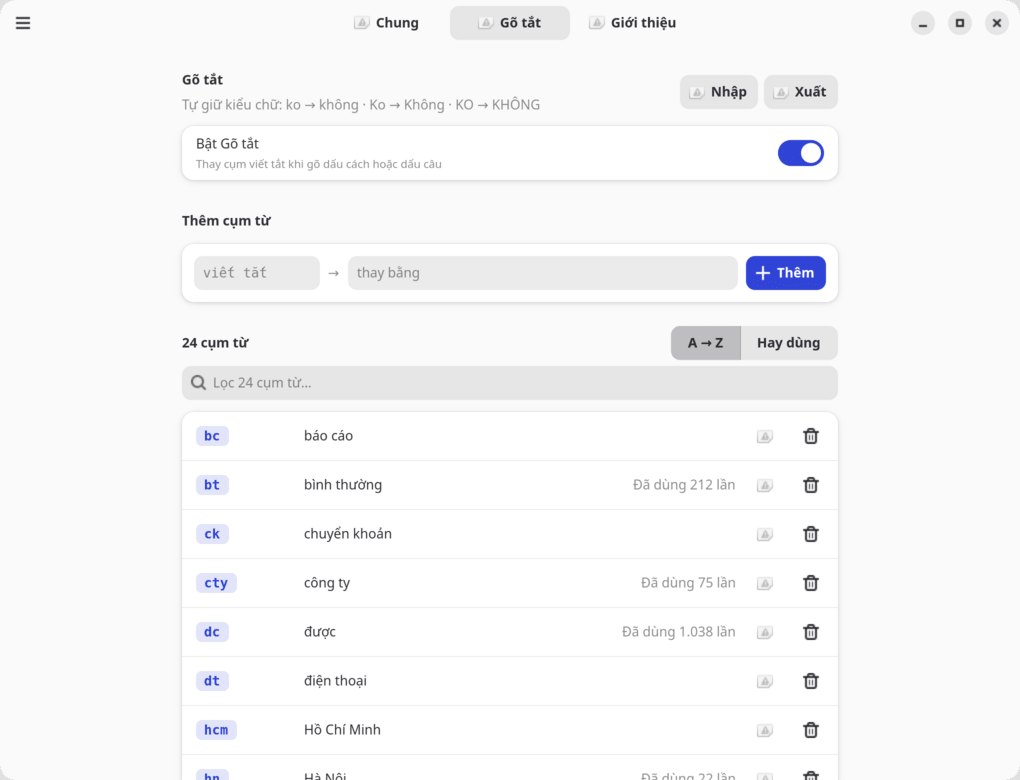Image resolution: width=1020 pixels, height=780 pixels.
Task: Click the 'ck' abbreviation chip
Action: [x=212, y=534]
